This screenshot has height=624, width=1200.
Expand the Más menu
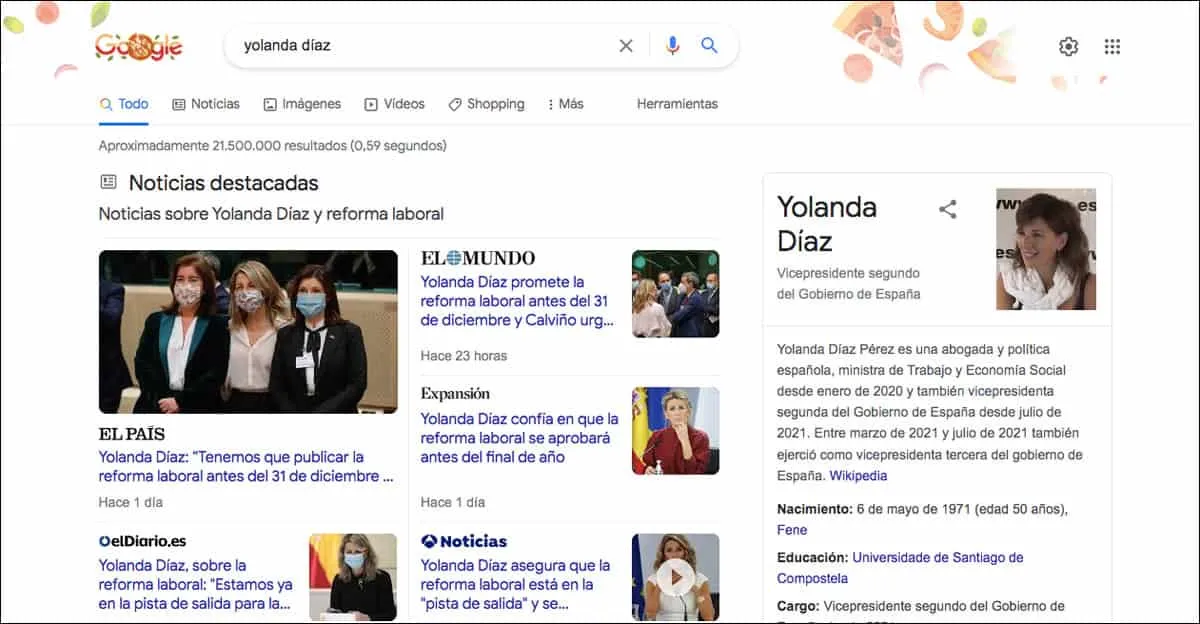566,104
